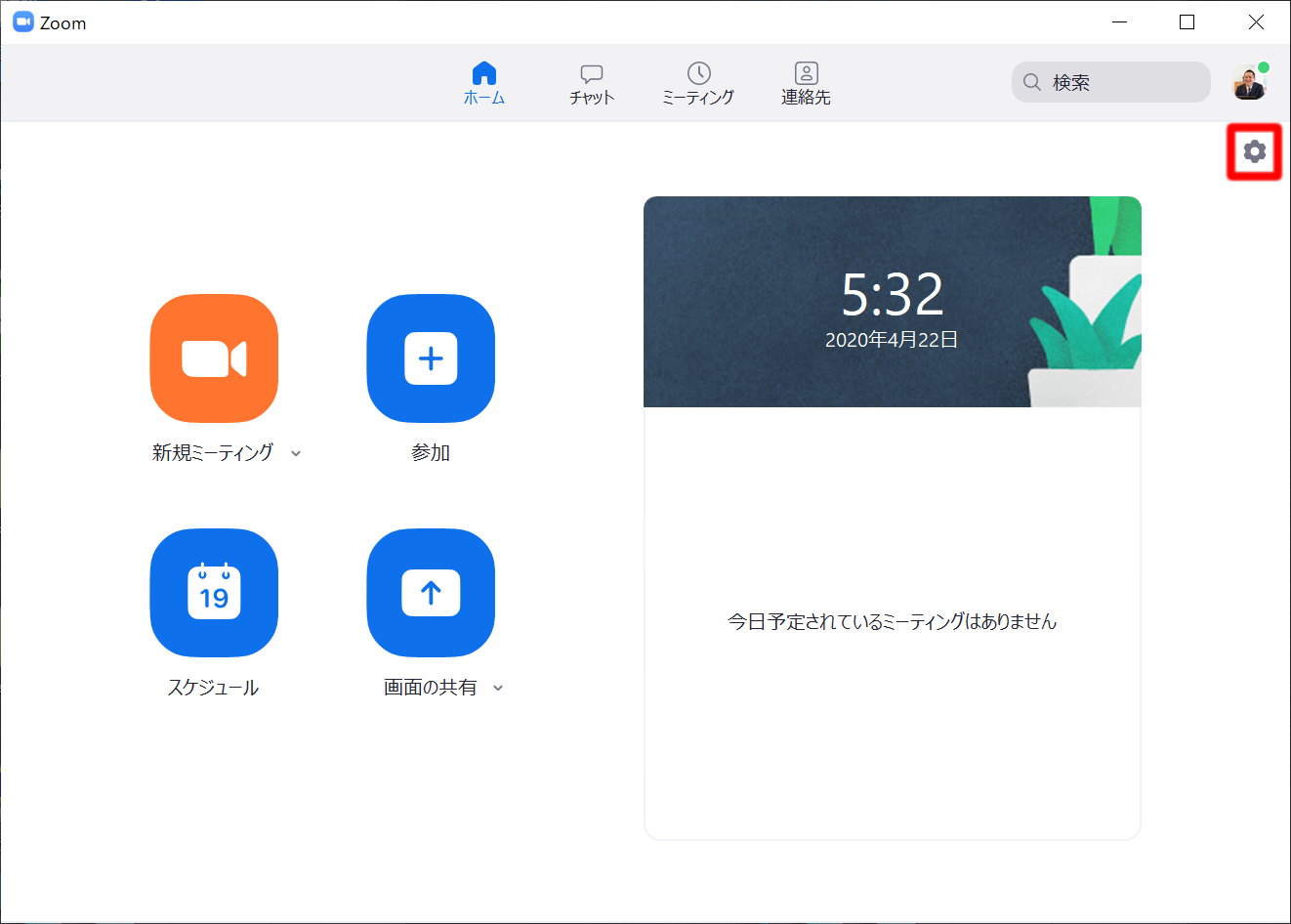Image resolution: width=1291 pixels, height=924 pixels.
Task: Open the Schedule calendar icon
Action: [214, 593]
